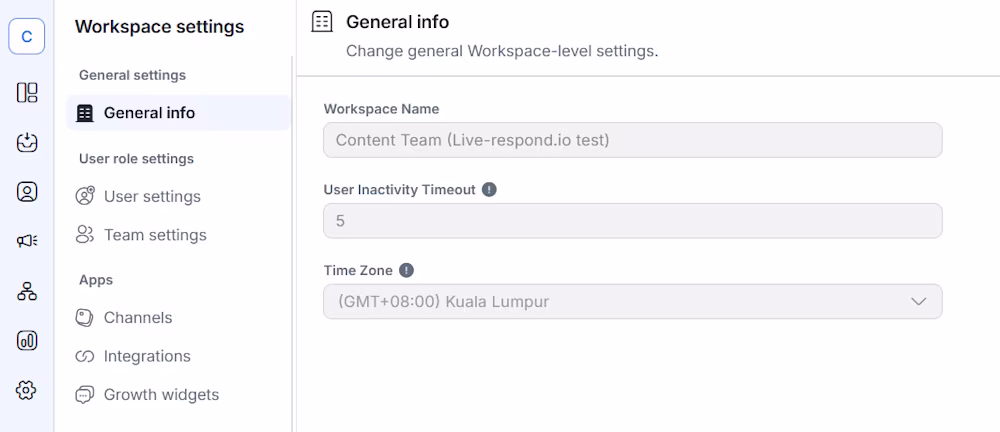Screen dimensions: 1000x432
Task: Click the User Inactivity Timeout field
Action: pos(632,220)
